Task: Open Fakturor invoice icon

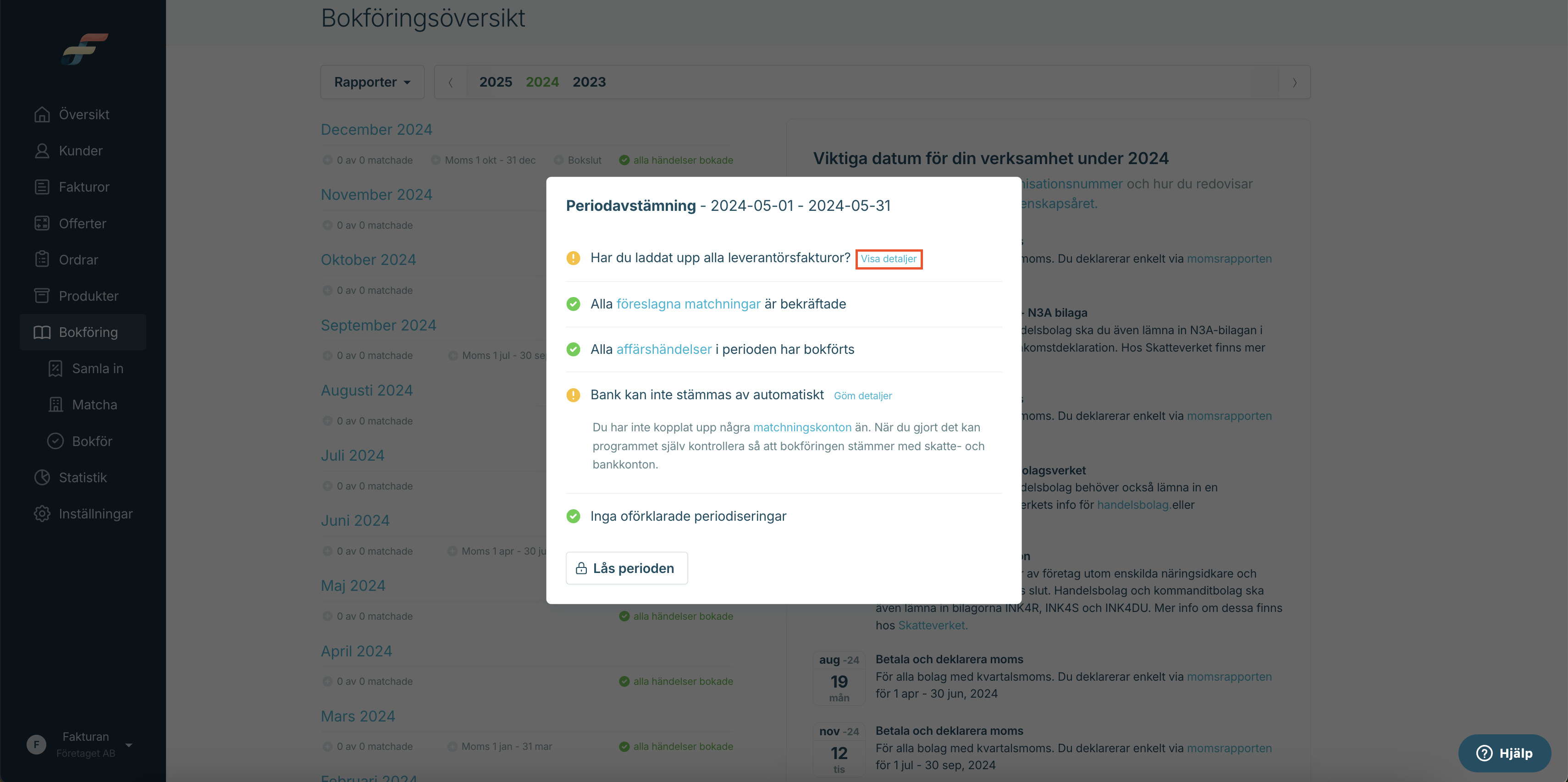Action: click(42, 187)
